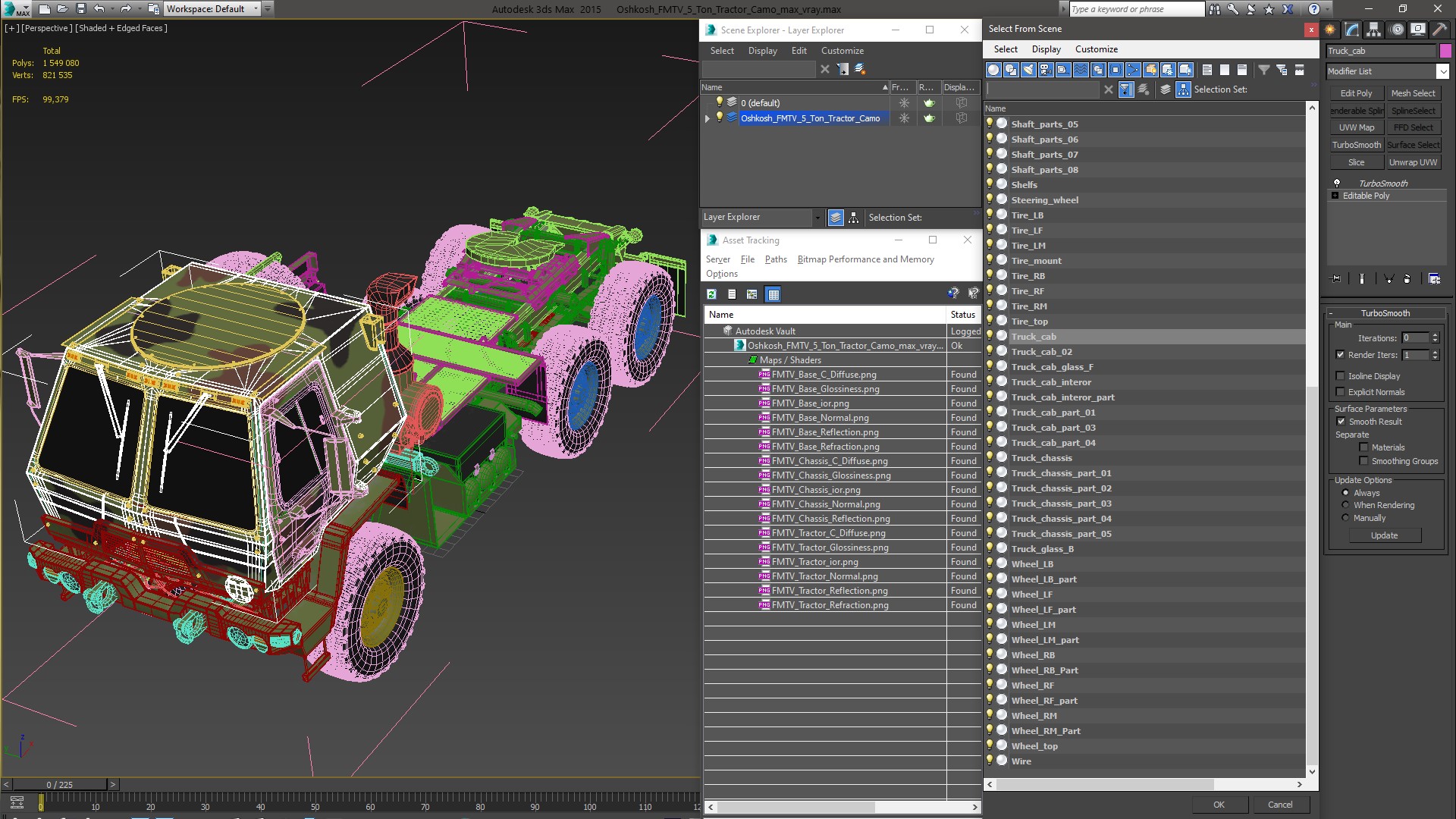Viewport: 1456px width, 819px height.
Task: Open Paths menu in Asset Tracking
Action: [x=775, y=259]
